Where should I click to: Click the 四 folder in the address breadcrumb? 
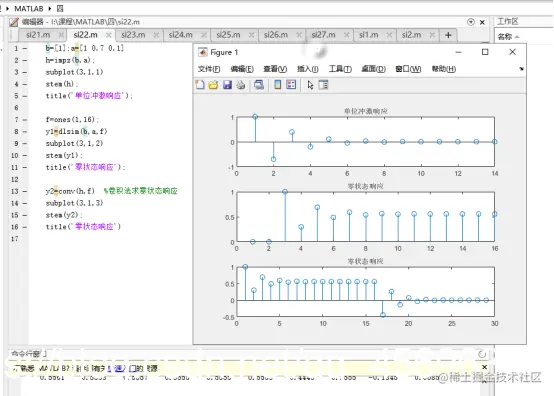pos(60,8)
